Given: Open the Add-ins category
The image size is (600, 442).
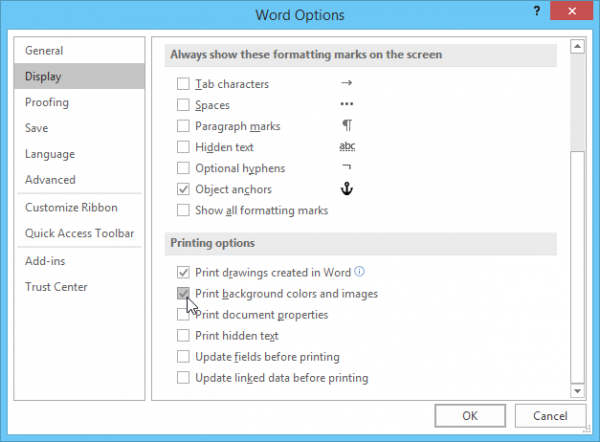Looking at the screenshot, I should pos(79,261).
